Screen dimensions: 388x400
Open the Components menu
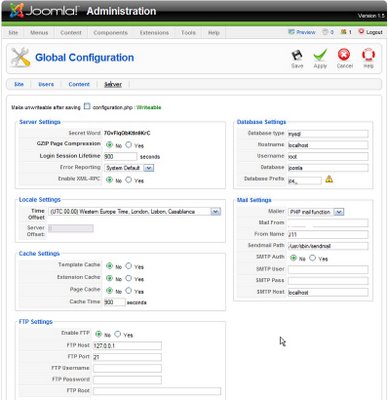click(110, 33)
